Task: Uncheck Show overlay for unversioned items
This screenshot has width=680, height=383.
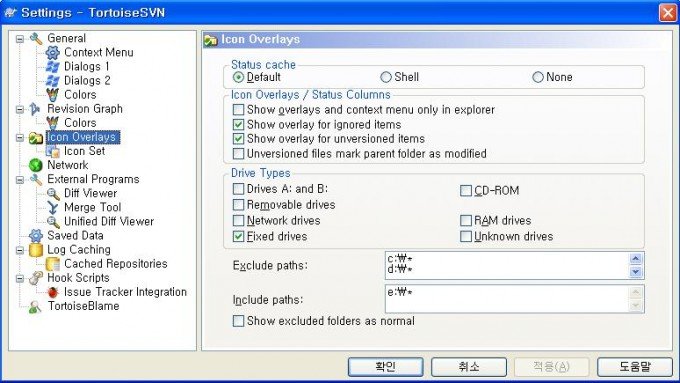Action: (238, 139)
